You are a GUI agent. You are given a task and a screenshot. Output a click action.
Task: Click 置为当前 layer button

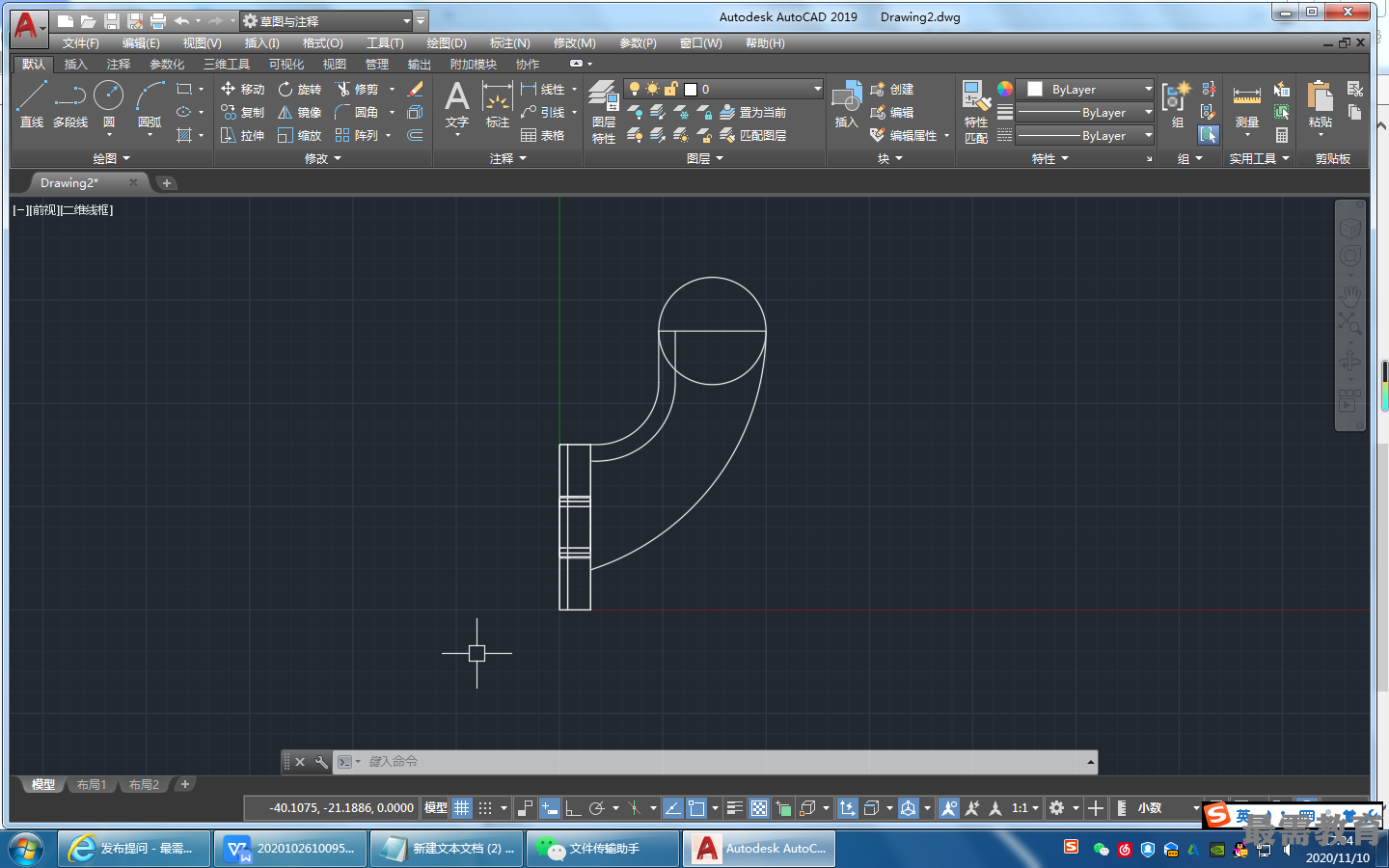click(x=753, y=112)
